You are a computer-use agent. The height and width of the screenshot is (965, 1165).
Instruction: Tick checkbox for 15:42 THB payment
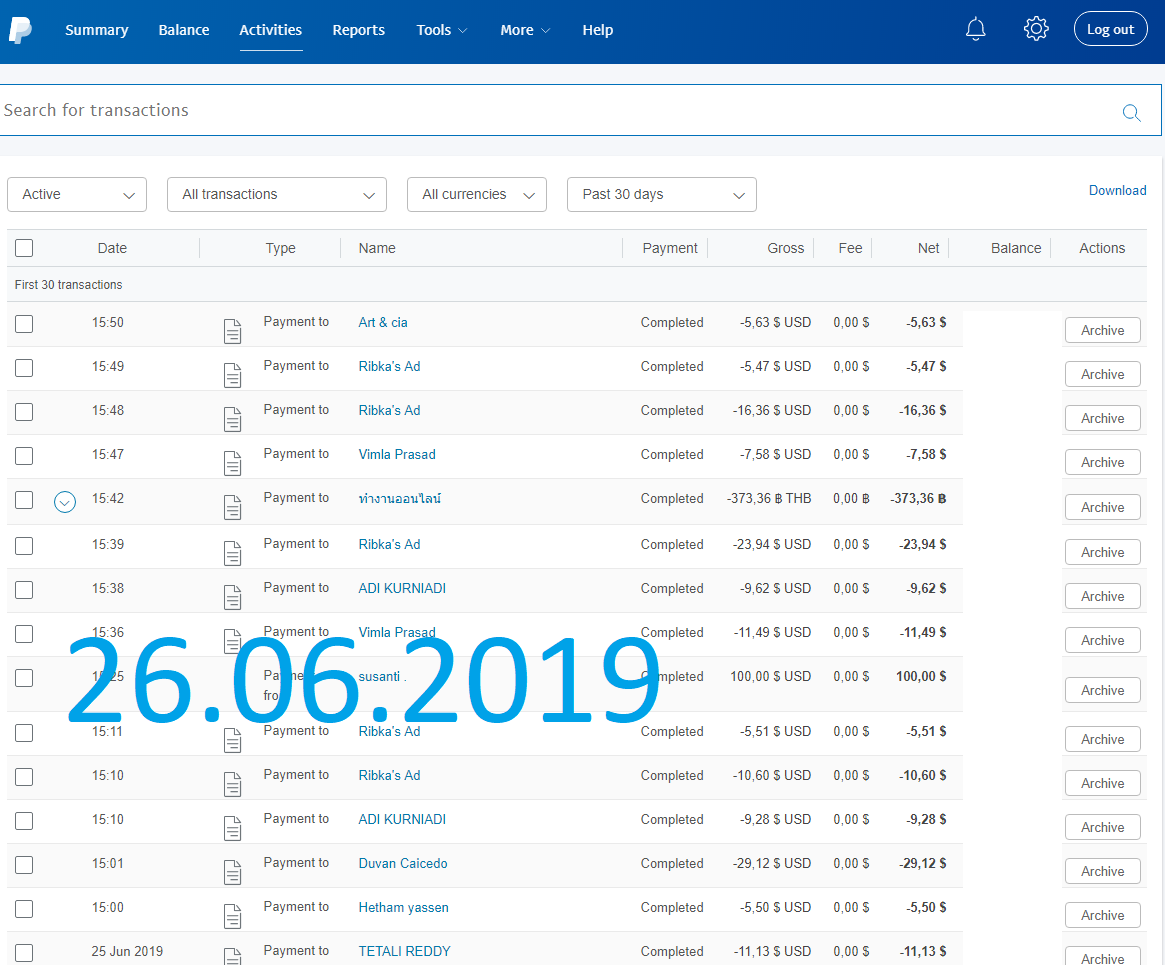[x=24, y=499]
